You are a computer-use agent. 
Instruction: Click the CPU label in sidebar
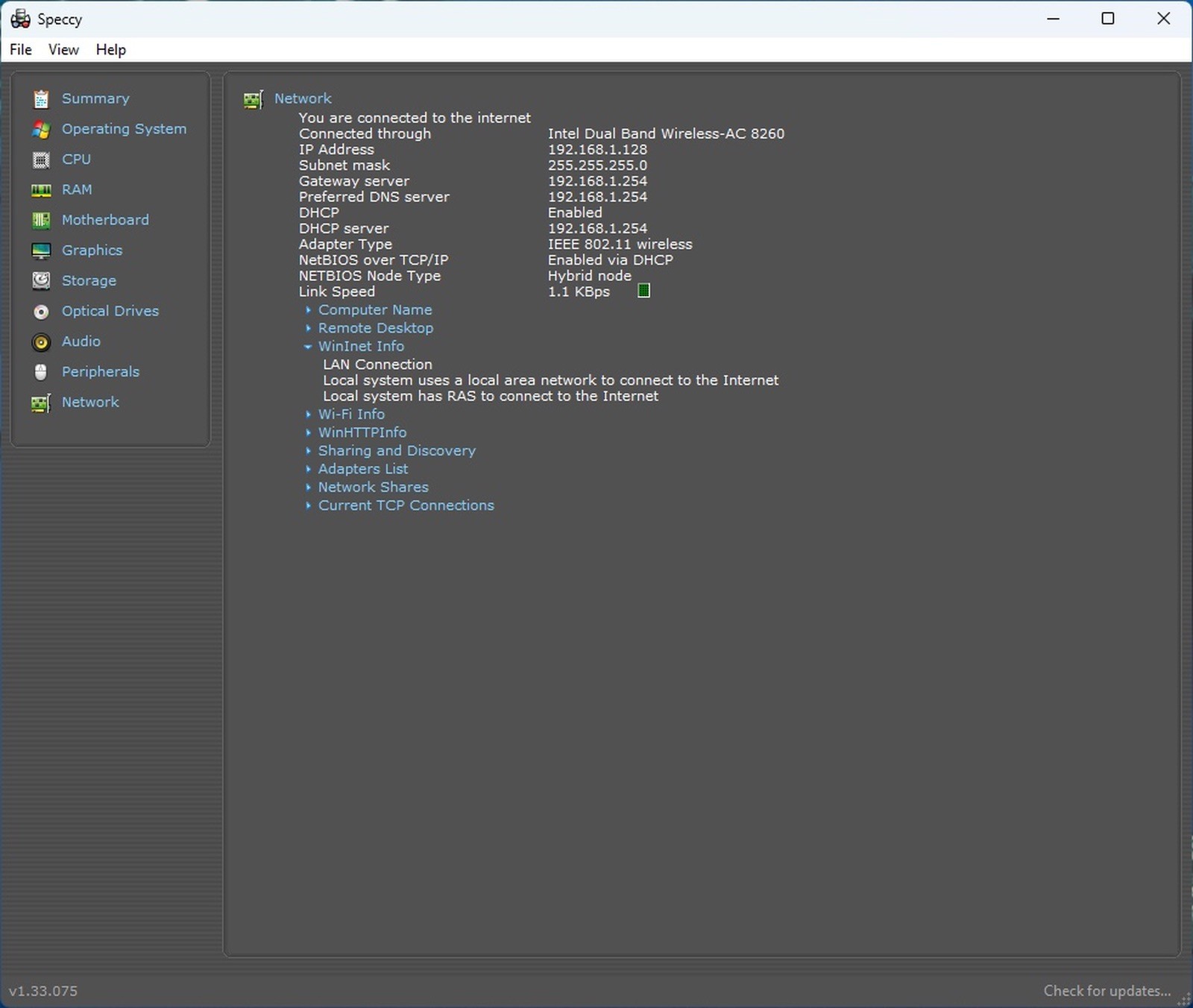[x=76, y=159]
